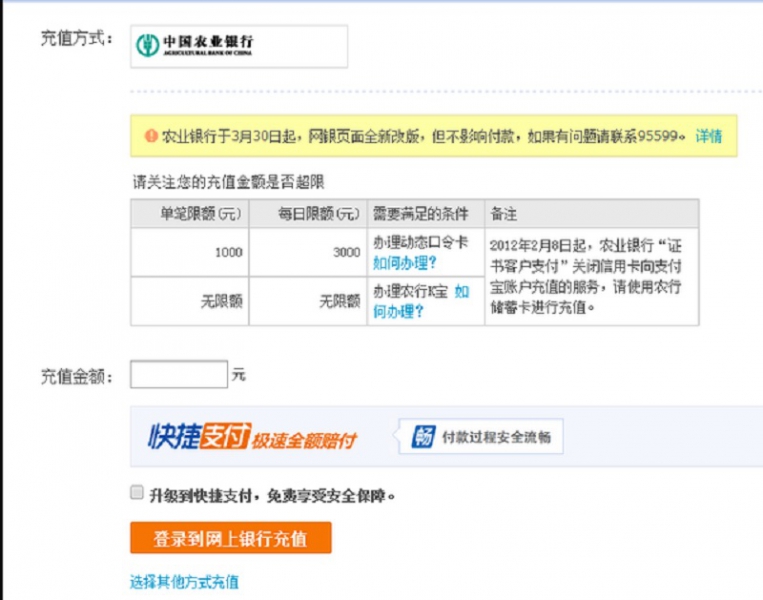
Task: Click the 办理农行K宝 condition text
Action: 410,291
